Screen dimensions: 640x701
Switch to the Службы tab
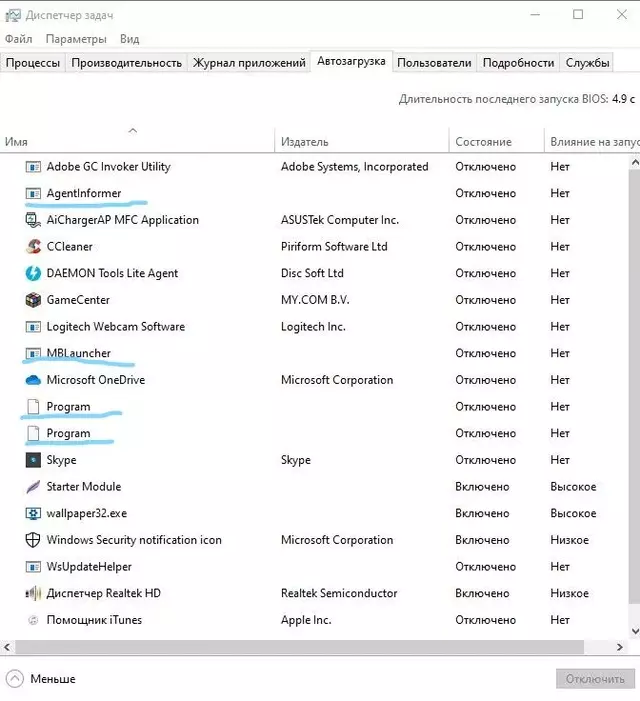pyautogui.click(x=587, y=63)
